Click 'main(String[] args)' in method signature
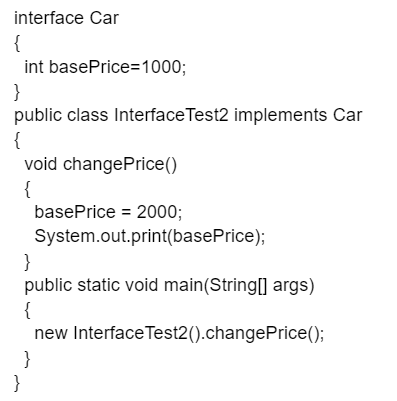Image resolution: width=397 pixels, height=401 pixels. [x=239, y=286]
